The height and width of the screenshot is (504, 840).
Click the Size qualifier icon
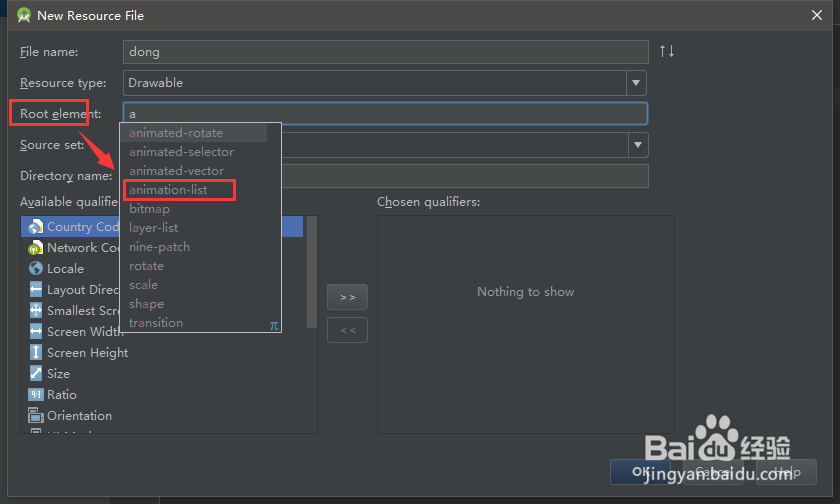coord(36,373)
